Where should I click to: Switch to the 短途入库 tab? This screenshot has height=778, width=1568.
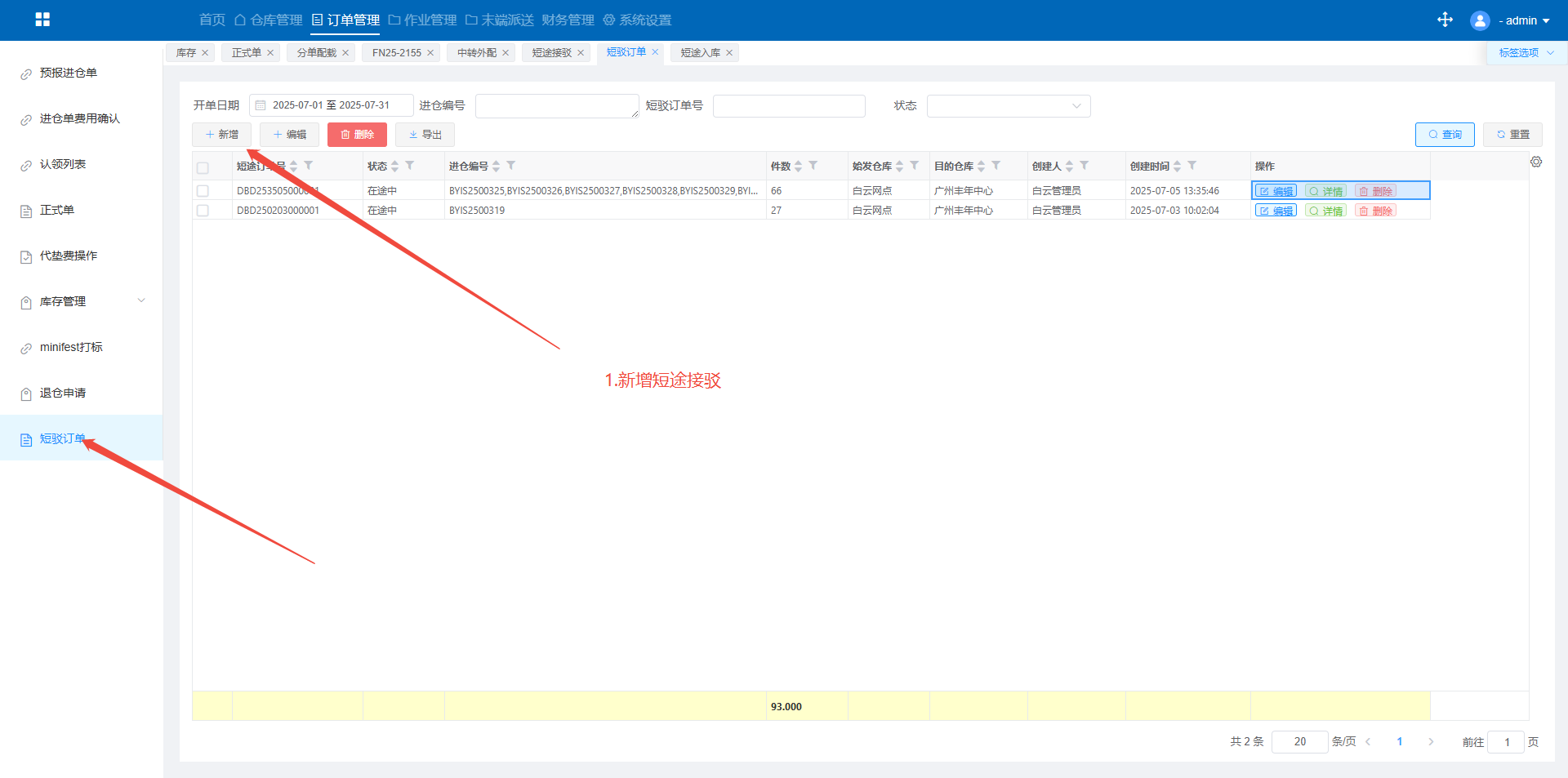(x=700, y=53)
